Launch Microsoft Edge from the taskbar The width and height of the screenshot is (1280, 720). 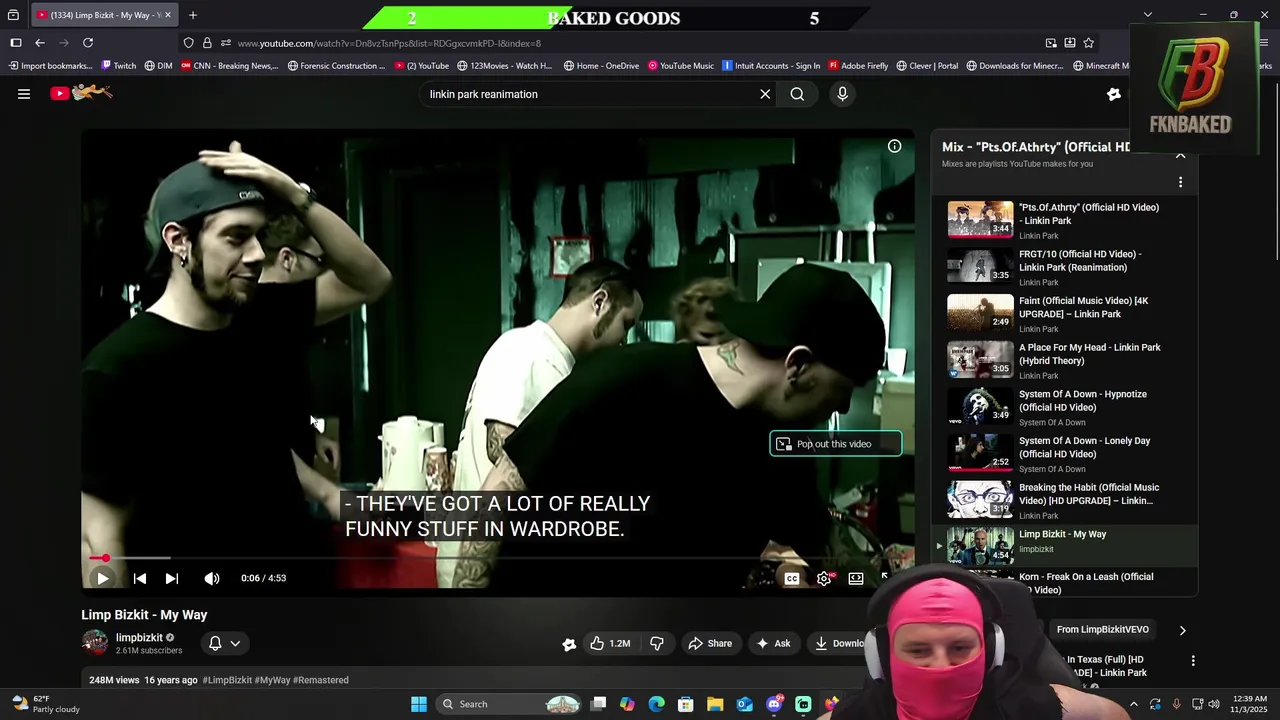coord(656,704)
